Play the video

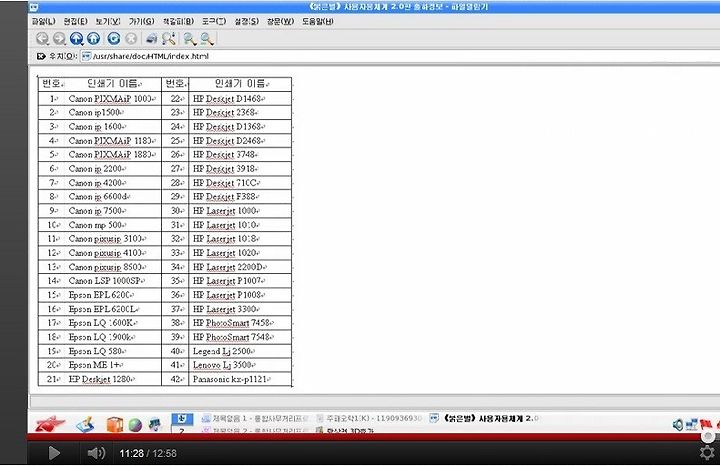[54, 453]
